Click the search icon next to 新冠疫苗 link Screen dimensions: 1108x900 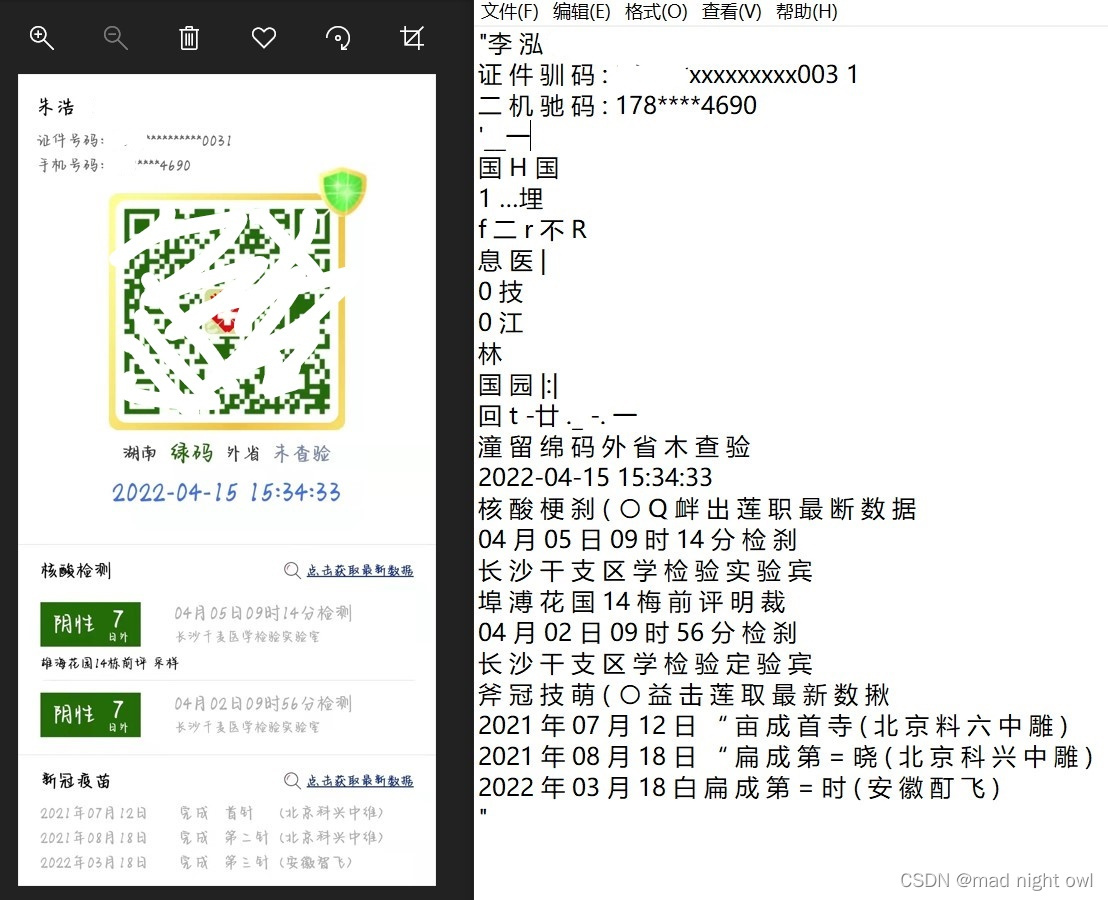pos(292,781)
